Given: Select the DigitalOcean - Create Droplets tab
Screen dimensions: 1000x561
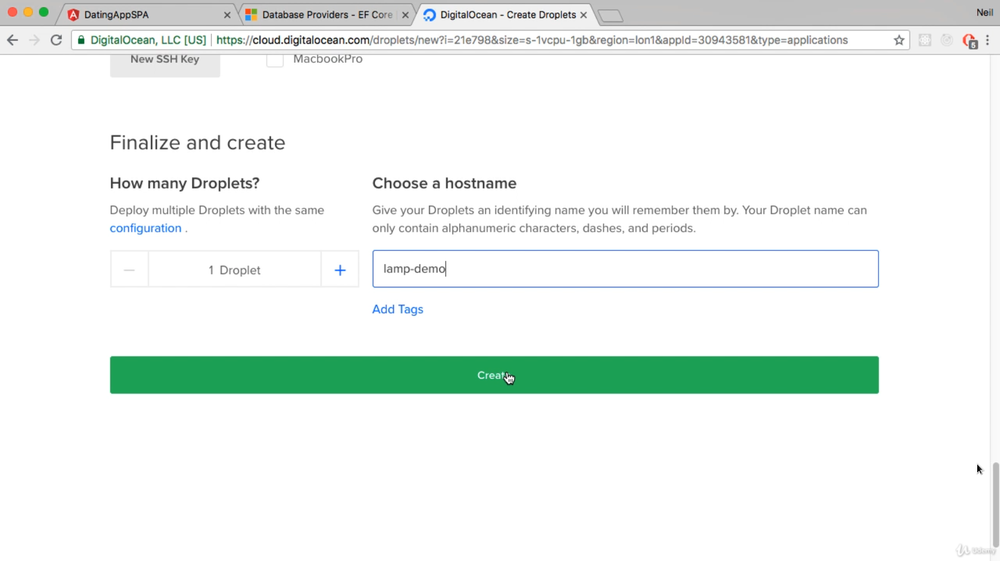Looking at the screenshot, I should click(x=508, y=15).
